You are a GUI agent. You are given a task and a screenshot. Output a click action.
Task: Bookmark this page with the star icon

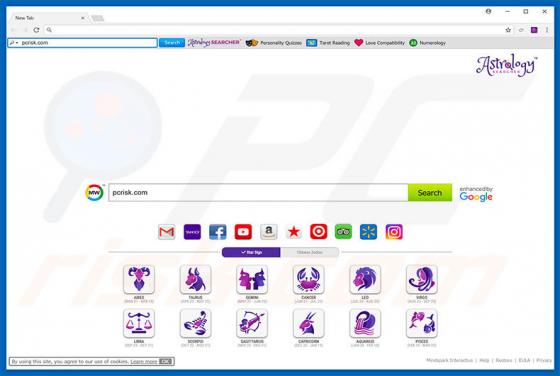pyautogui.click(x=508, y=30)
